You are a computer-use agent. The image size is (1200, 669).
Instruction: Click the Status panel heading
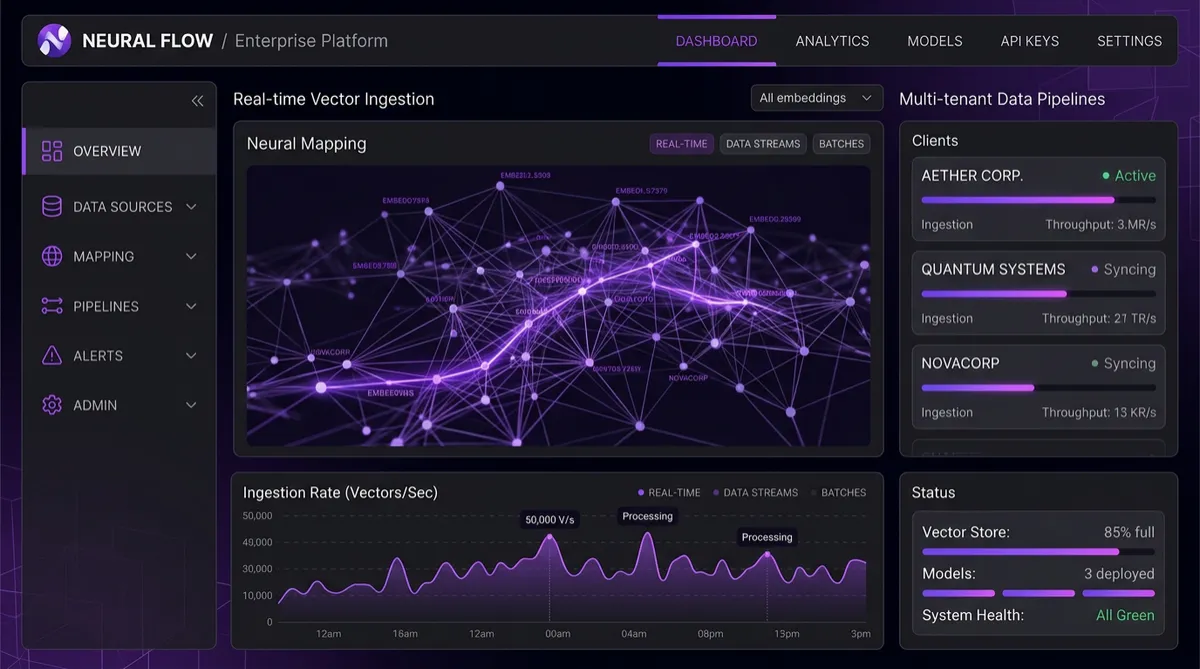tap(933, 493)
